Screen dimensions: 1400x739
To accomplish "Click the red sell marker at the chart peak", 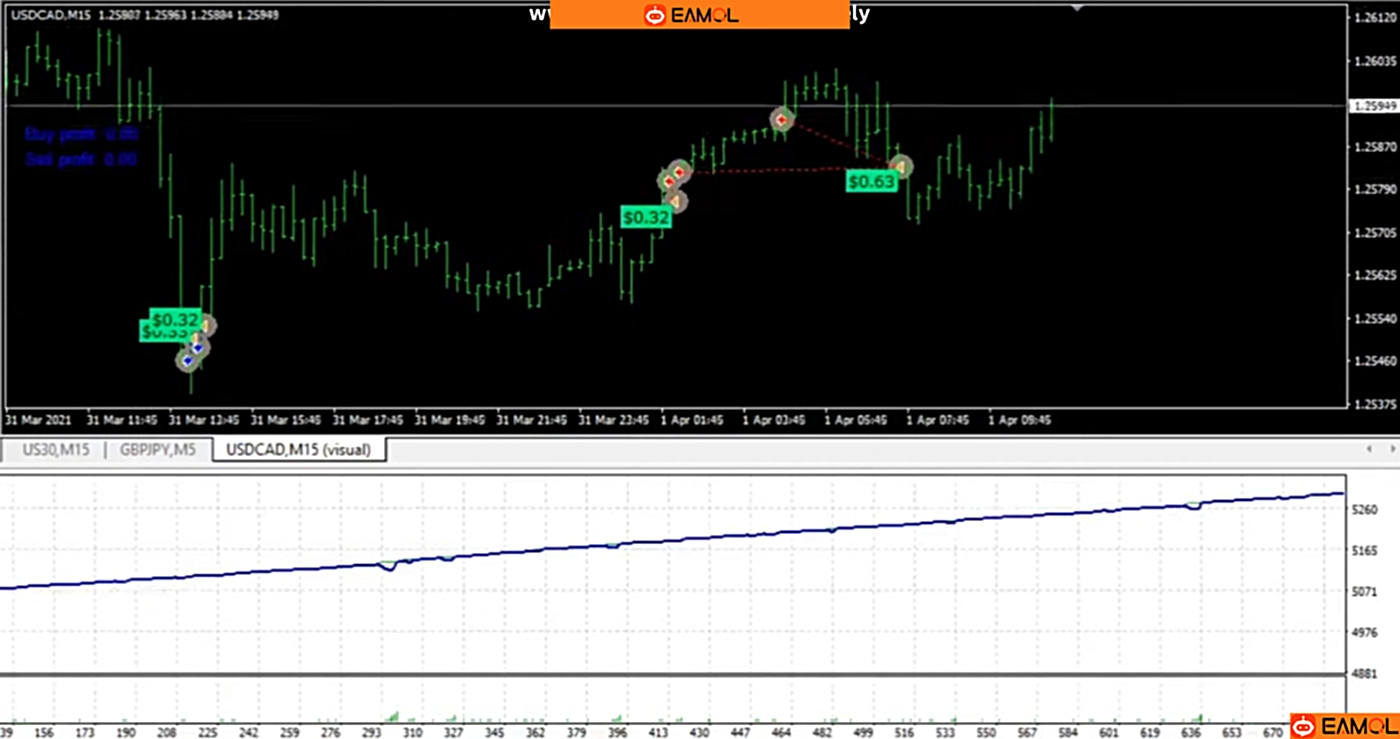I will tap(781, 120).
